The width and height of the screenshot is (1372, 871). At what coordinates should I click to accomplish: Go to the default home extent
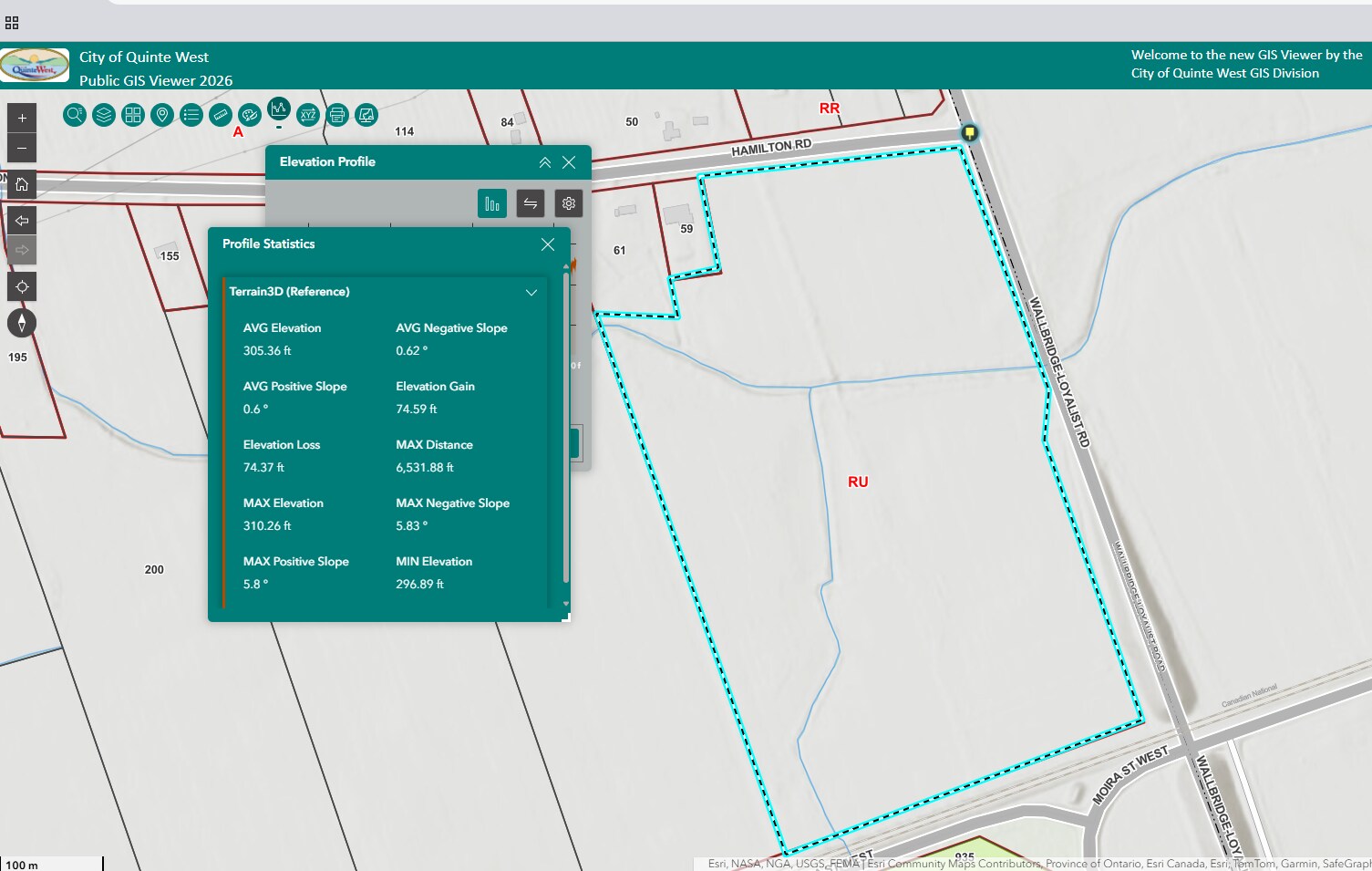(22, 184)
